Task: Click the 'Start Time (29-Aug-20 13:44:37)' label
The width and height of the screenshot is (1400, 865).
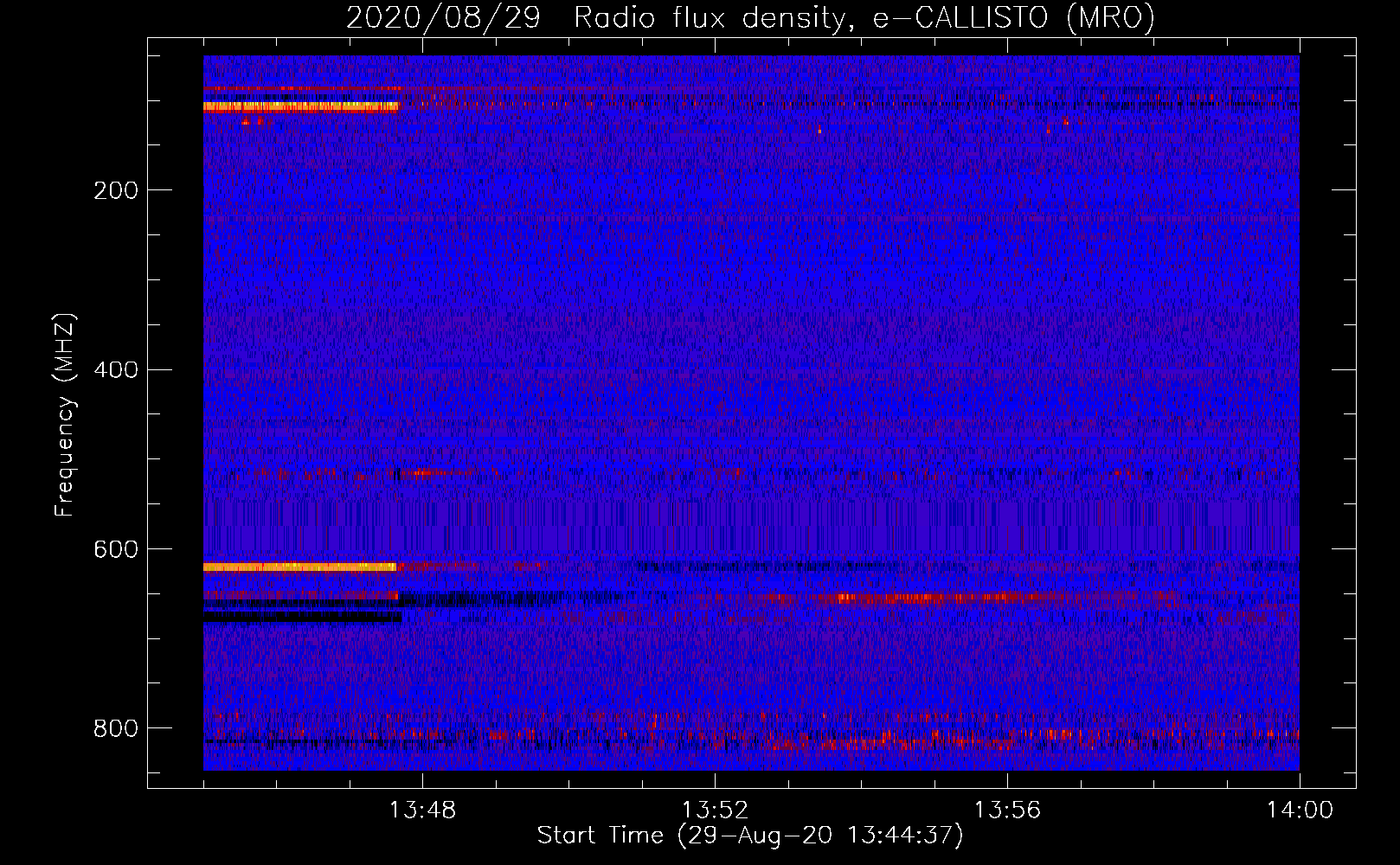Action: pyautogui.click(x=750, y=836)
